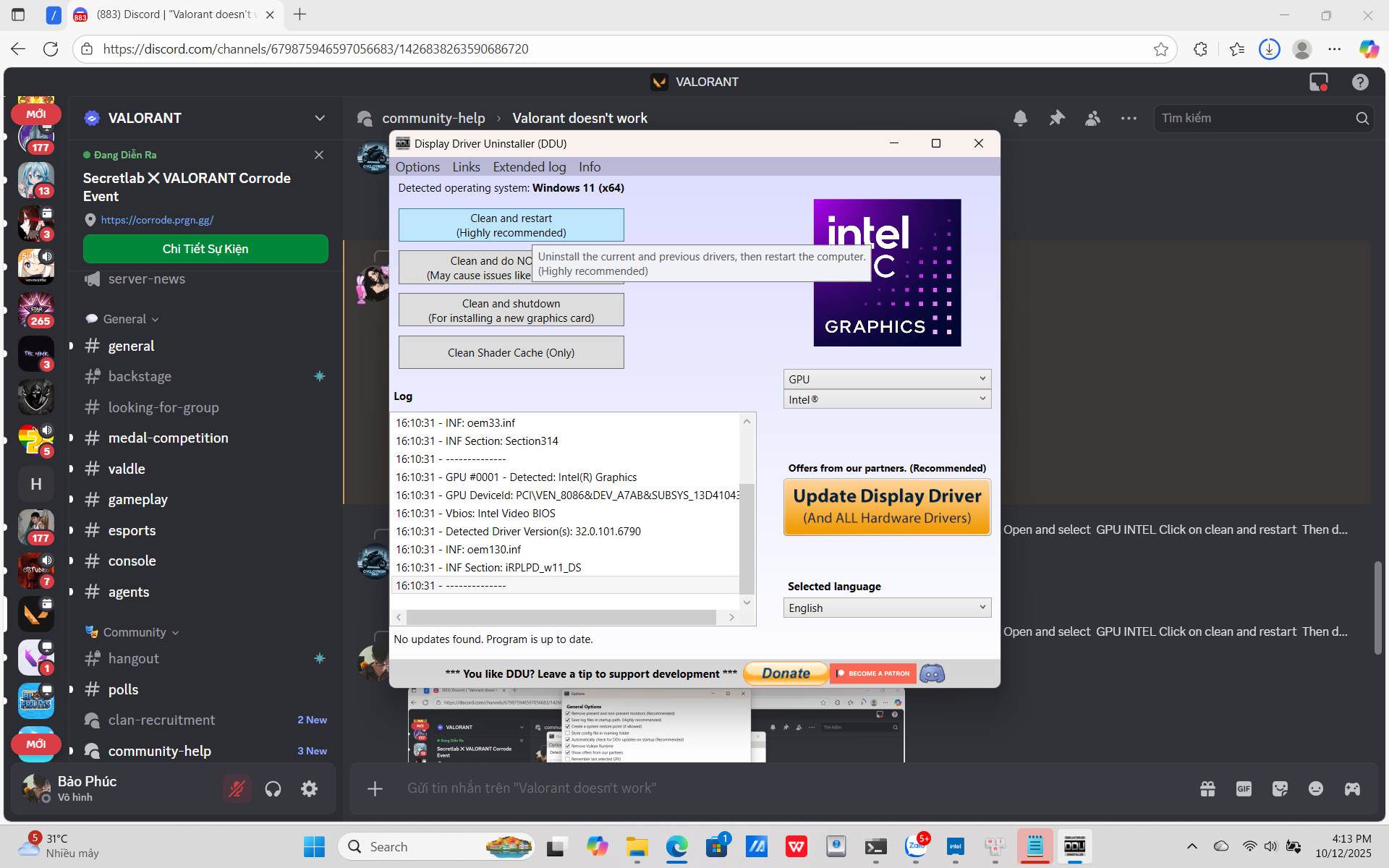Viewport: 1389px width, 868px height.
Task: Show member list icon in header
Action: (1092, 118)
